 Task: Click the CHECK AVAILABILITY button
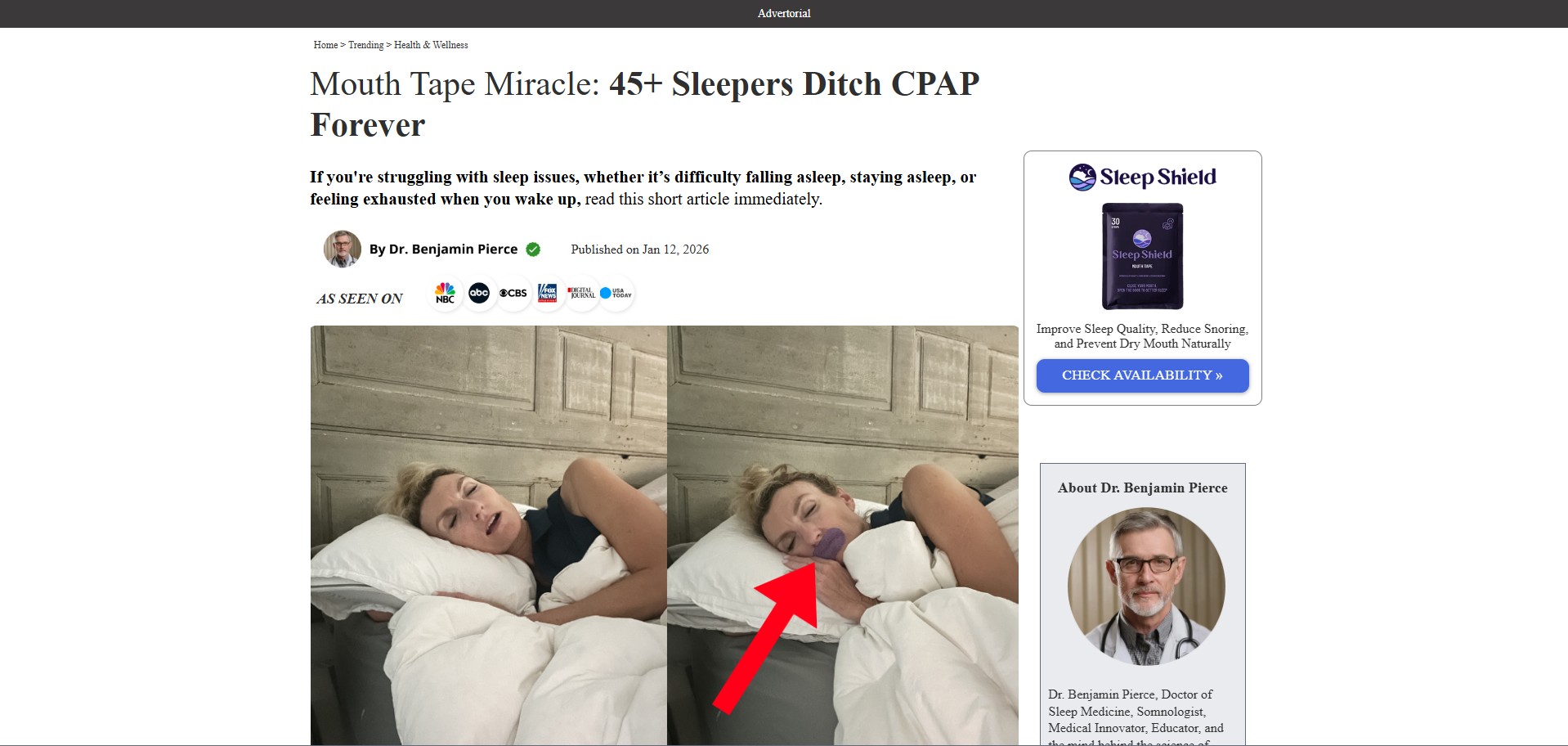[x=1142, y=375]
